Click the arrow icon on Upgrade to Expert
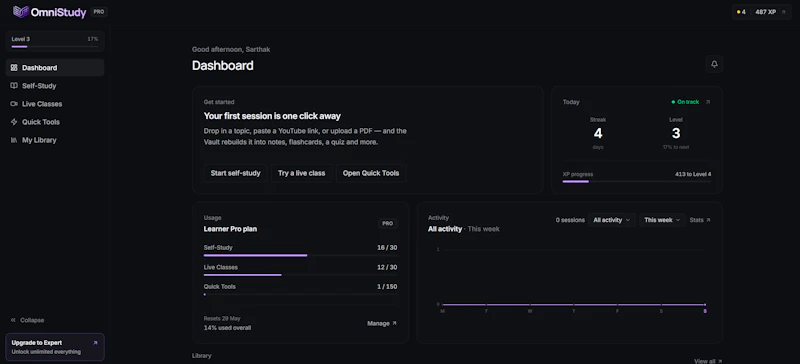 95,343
